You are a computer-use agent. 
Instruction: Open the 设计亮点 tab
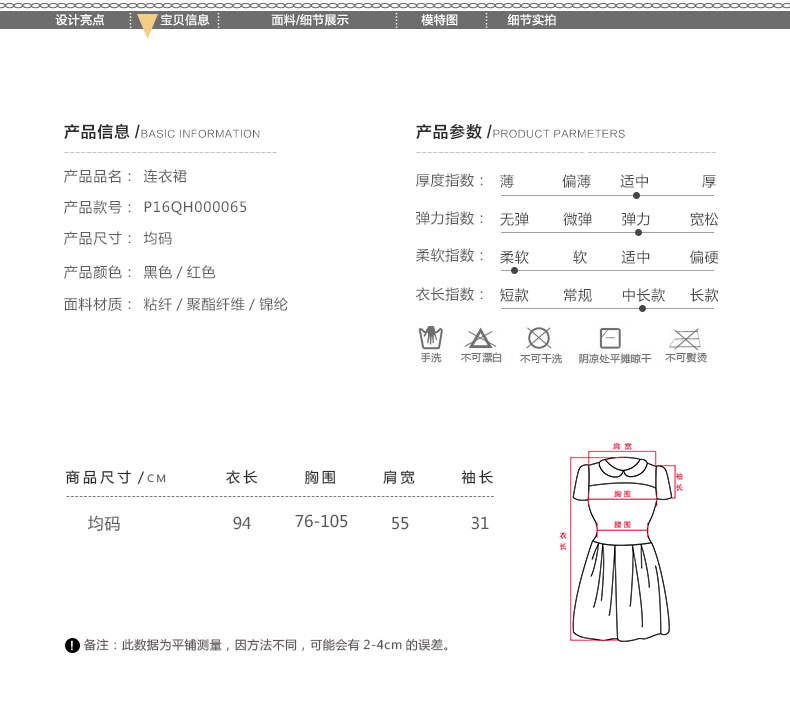[x=80, y=20]
